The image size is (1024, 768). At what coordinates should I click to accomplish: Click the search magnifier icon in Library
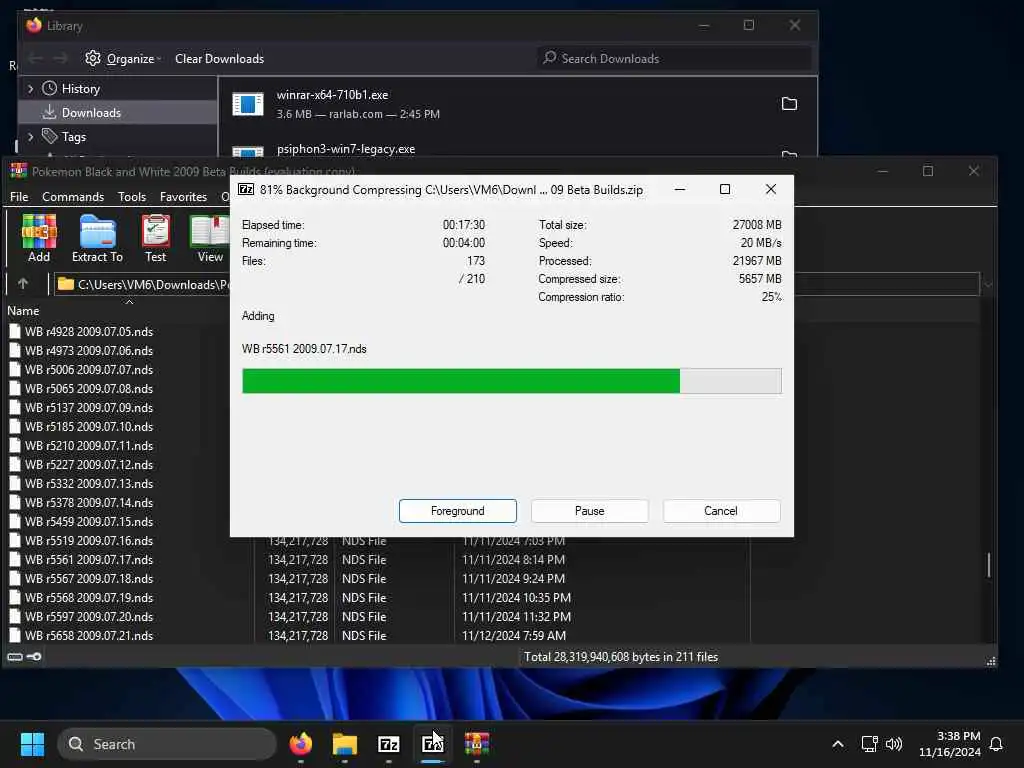point(550,58)
